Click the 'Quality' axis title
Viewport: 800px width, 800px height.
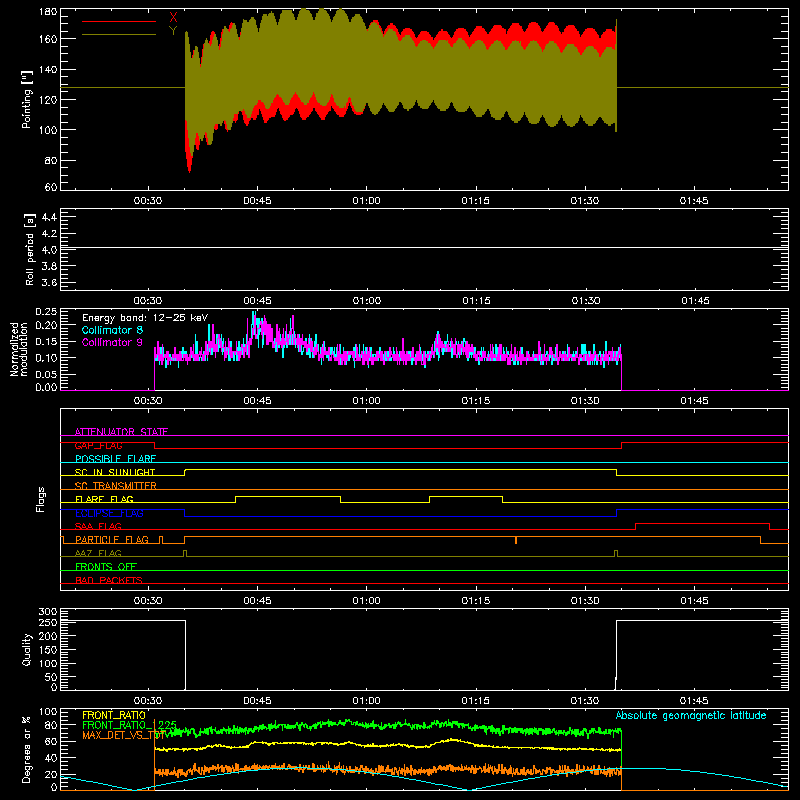tap(27, 649)
